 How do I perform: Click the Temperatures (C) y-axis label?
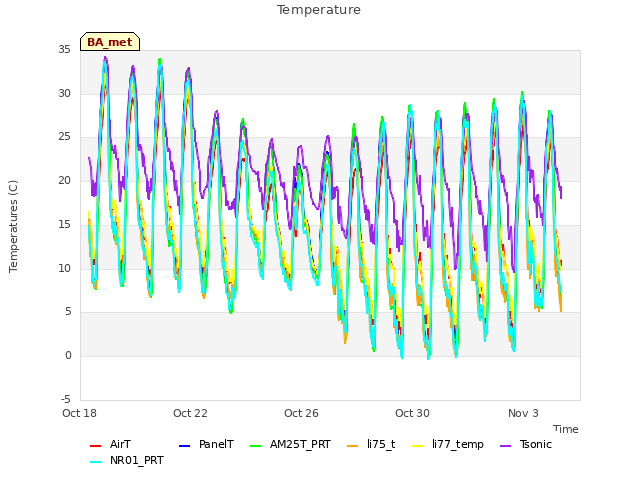click(13, 226)
